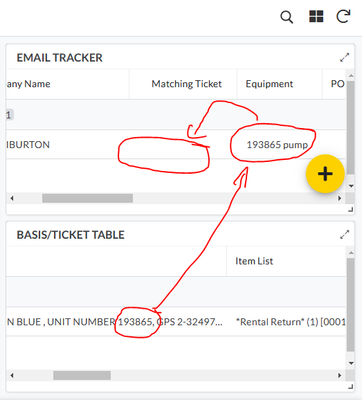Click Basis/Ticket Table vertical scrollbar down arrow
Screen dimensions: 362x400
coord(351,363)
